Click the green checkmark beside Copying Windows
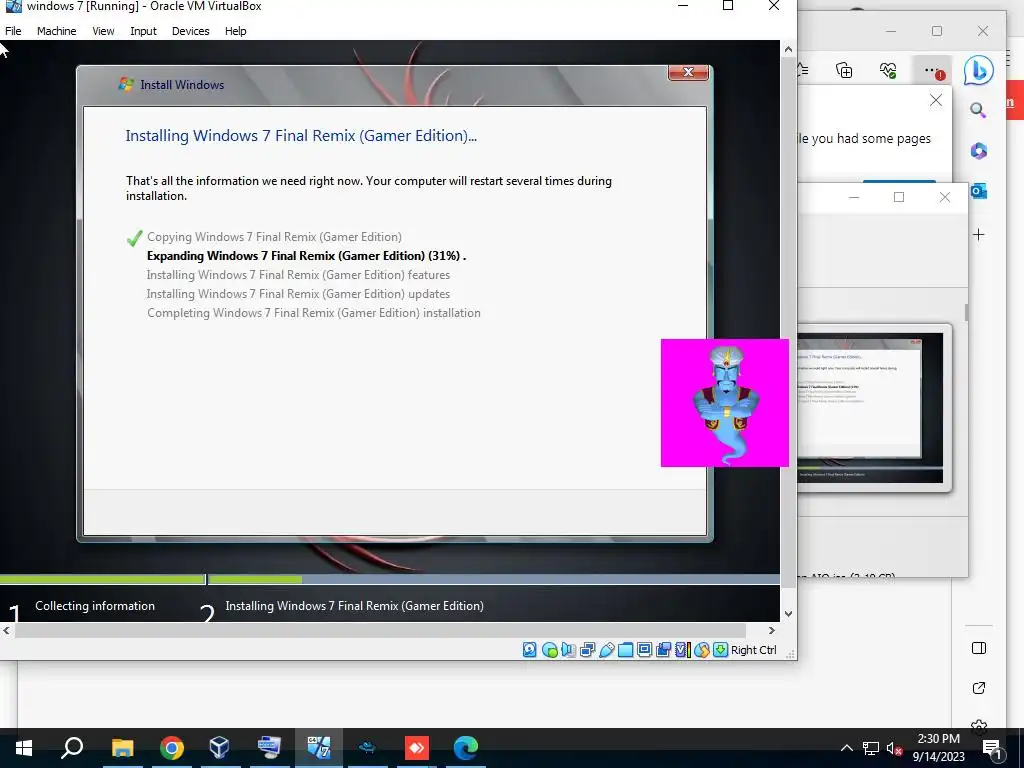Image resolution: width=1024 pixels, height=768 pixels. pos(134,238)
